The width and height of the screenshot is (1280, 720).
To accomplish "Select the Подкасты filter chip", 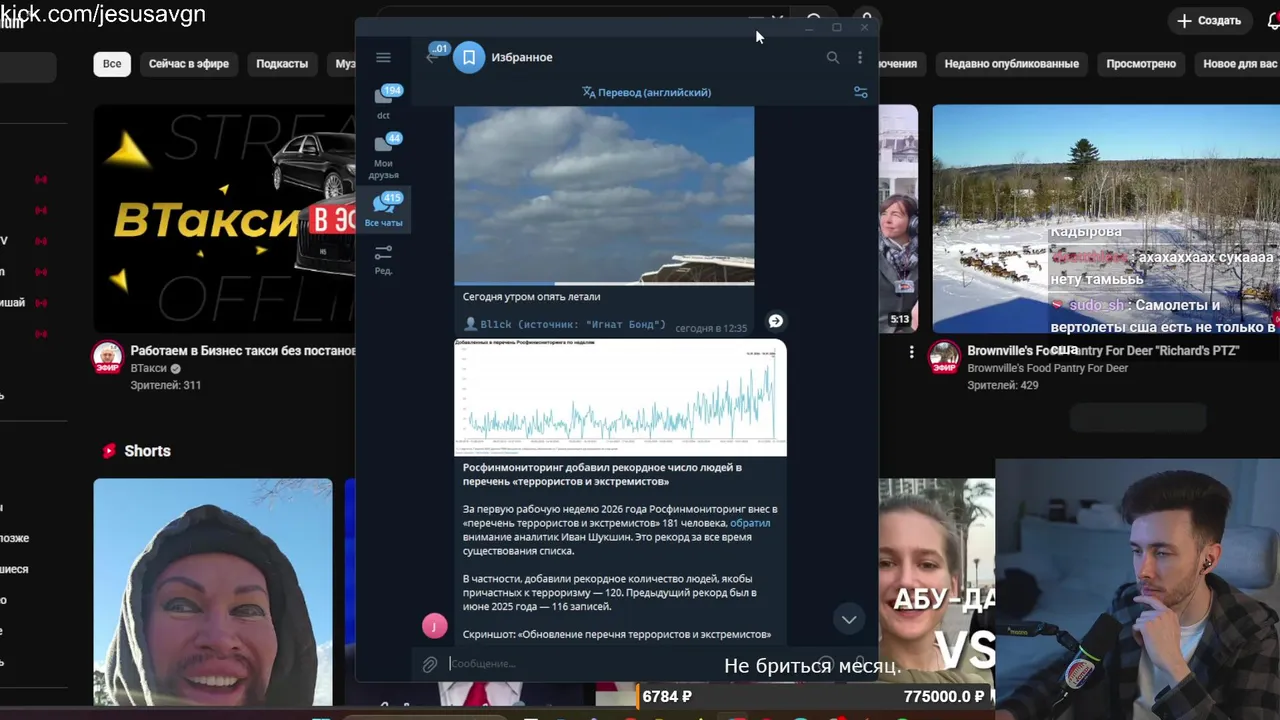I will point(282,64).
